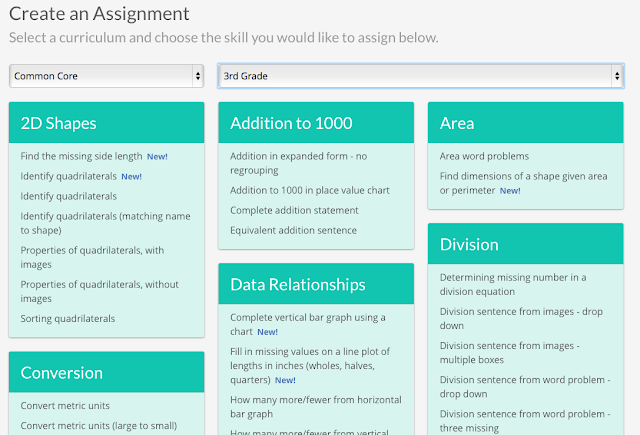
Task: Choose Addition to 1000 in place value chart
Action: [310, 190]
